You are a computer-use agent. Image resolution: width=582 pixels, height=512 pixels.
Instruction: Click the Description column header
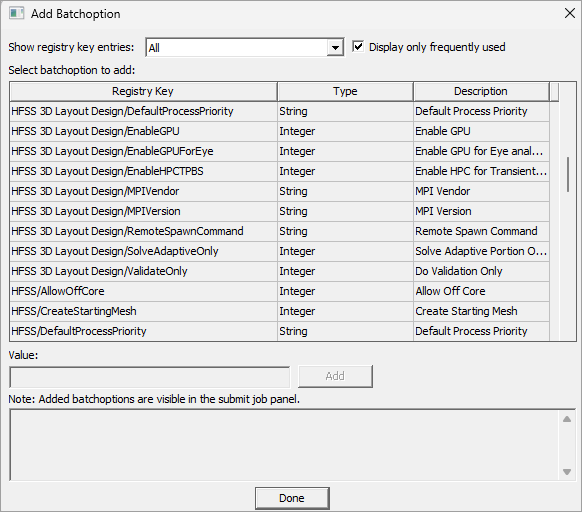pyautogui.click(x=481, y=91)
